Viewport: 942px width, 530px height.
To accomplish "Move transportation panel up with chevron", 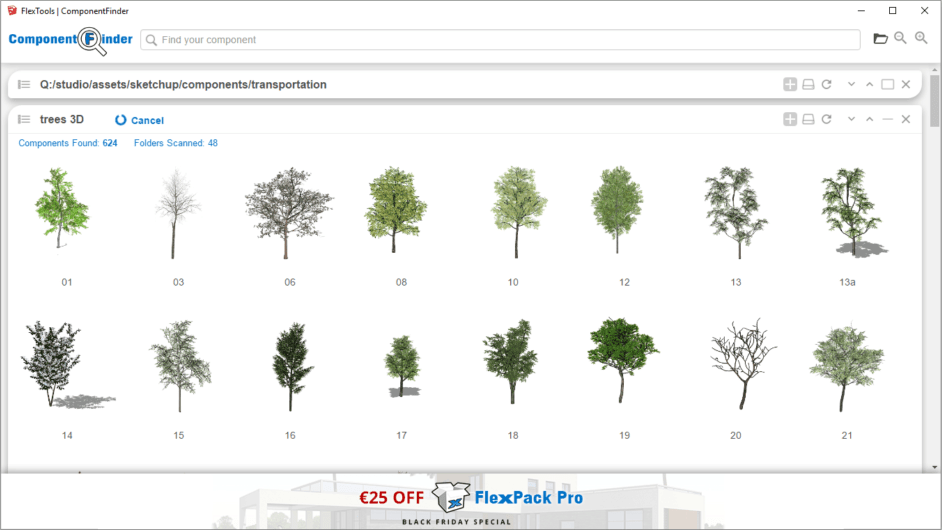I will (869, 85).
